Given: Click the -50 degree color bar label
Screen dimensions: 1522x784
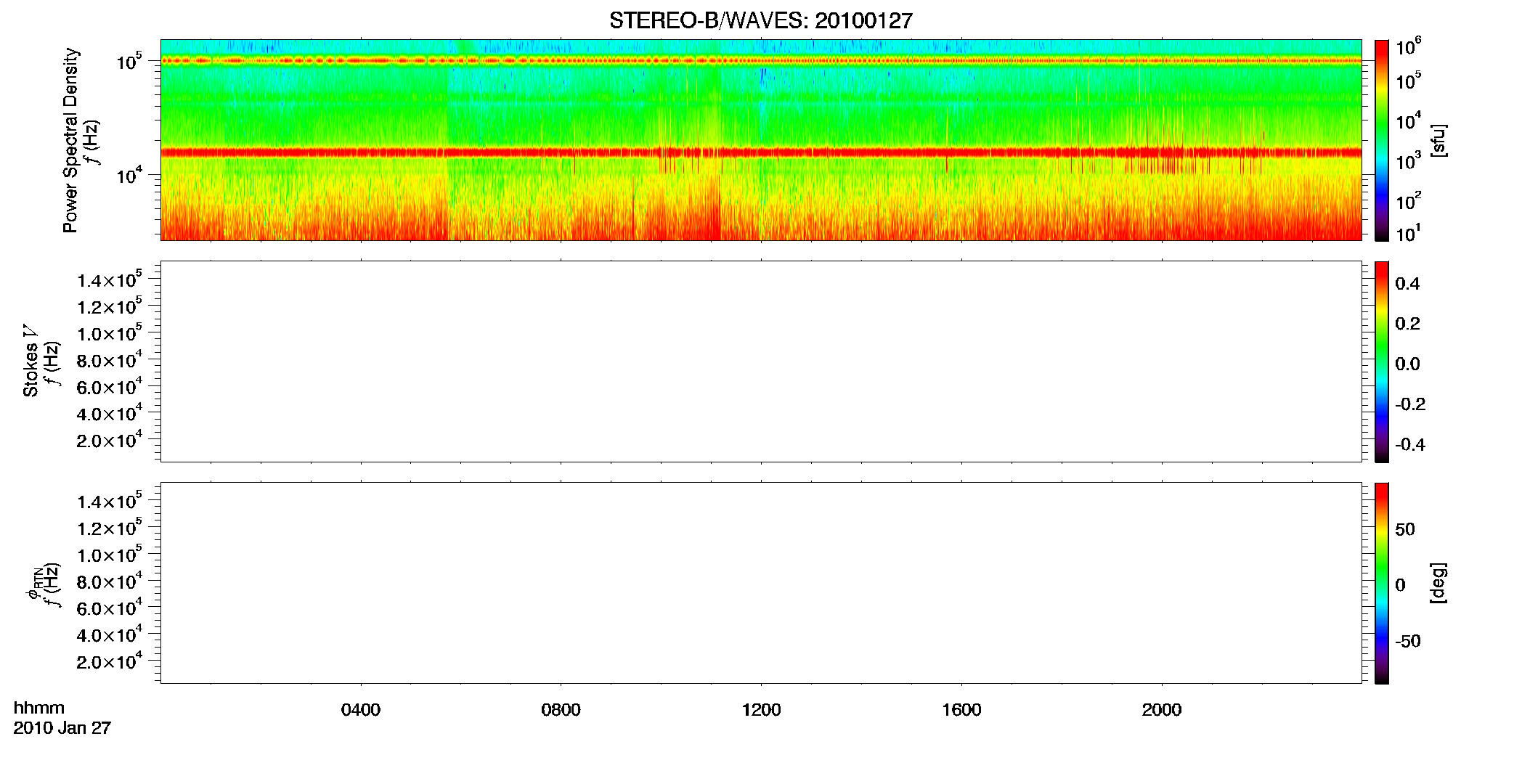Looking at the screenshot, I should pos(1408,641).
